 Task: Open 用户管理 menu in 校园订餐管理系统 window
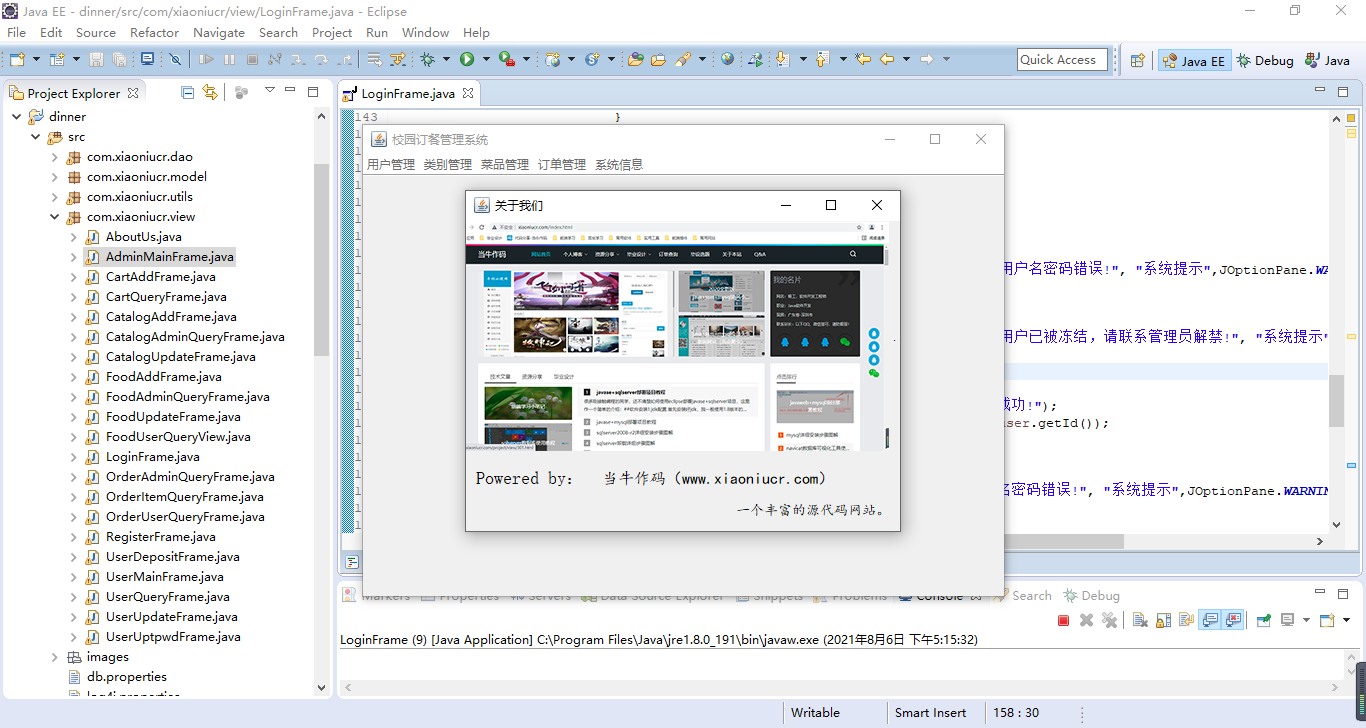coord(390,164)
